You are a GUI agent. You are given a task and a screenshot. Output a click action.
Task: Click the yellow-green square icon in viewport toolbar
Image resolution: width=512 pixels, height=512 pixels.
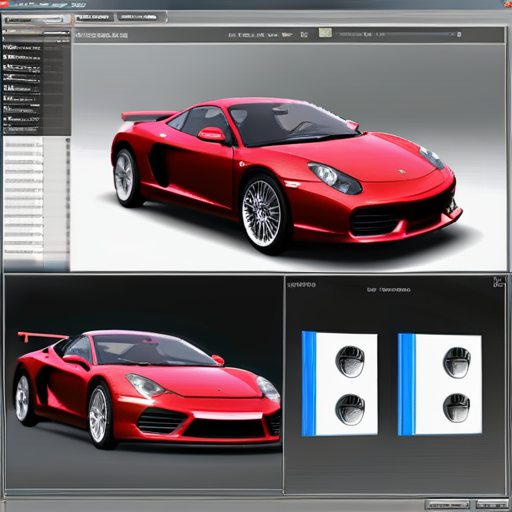(325, 33)
